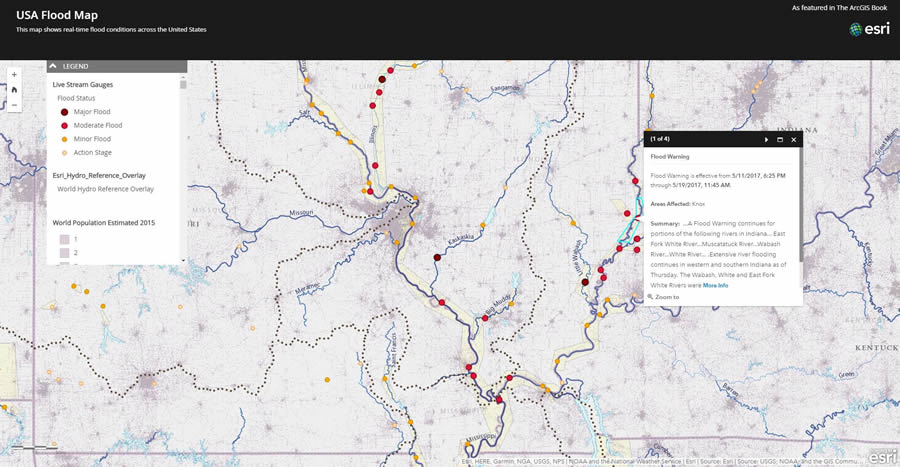Select the major flood gauge beside the Little Wabash label

click(585, 282)
